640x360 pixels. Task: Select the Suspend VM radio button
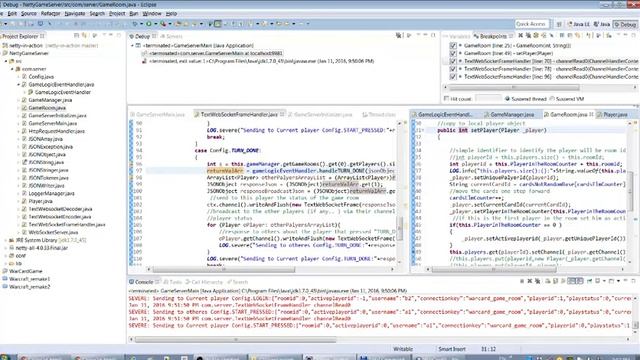click(x=552, y=99)
